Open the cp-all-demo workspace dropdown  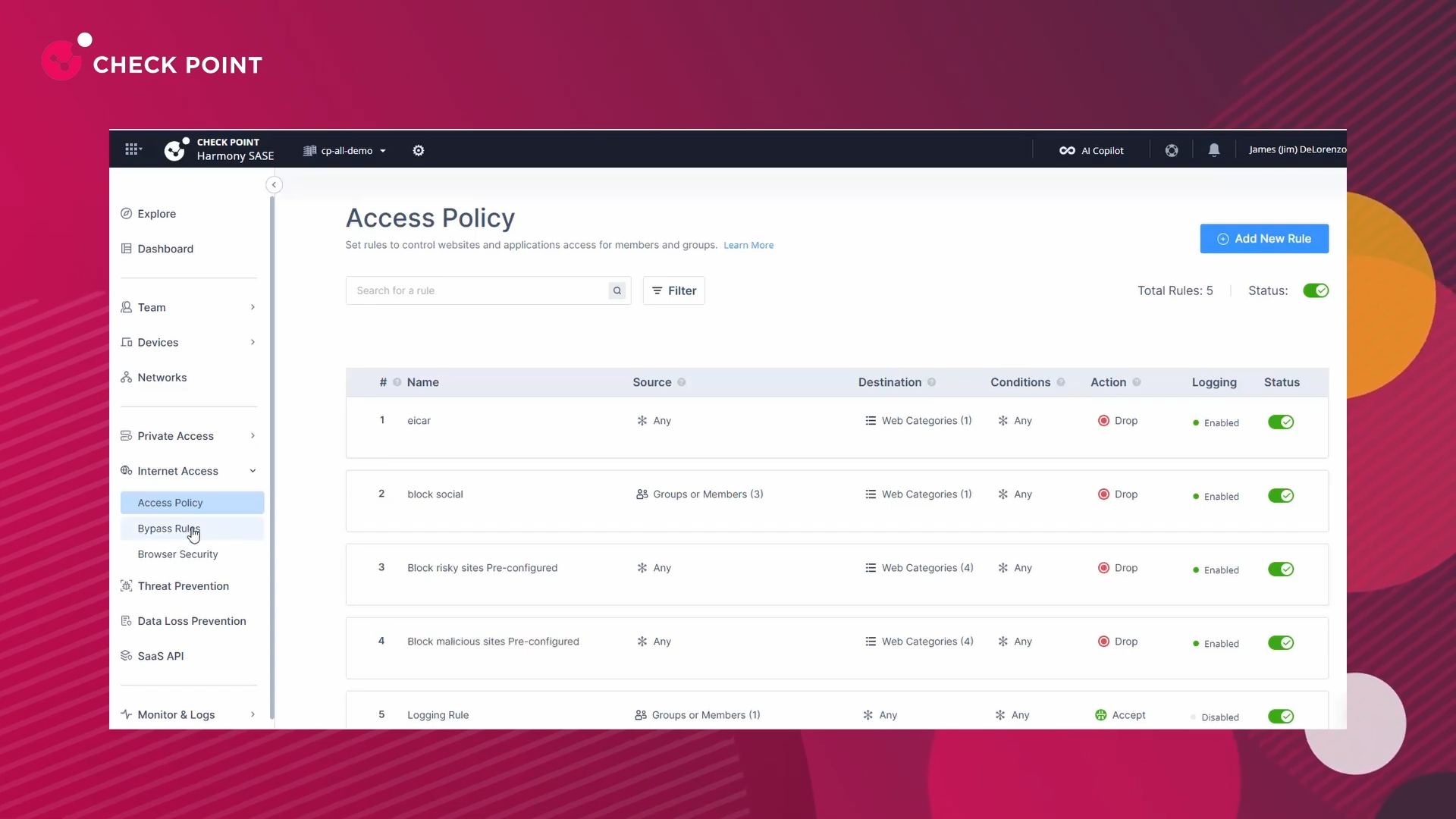[345, 151]
